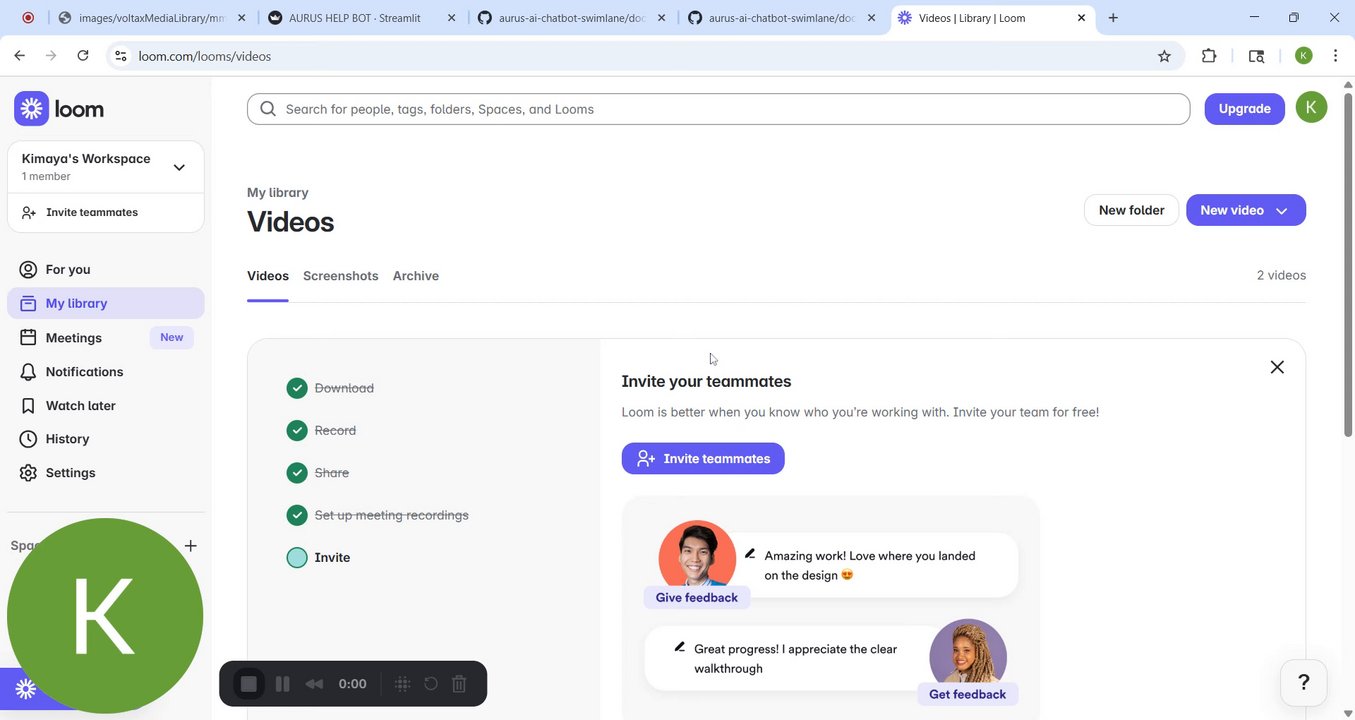
Task: Open Watch later from sidebar
Action: click(80, 406)
